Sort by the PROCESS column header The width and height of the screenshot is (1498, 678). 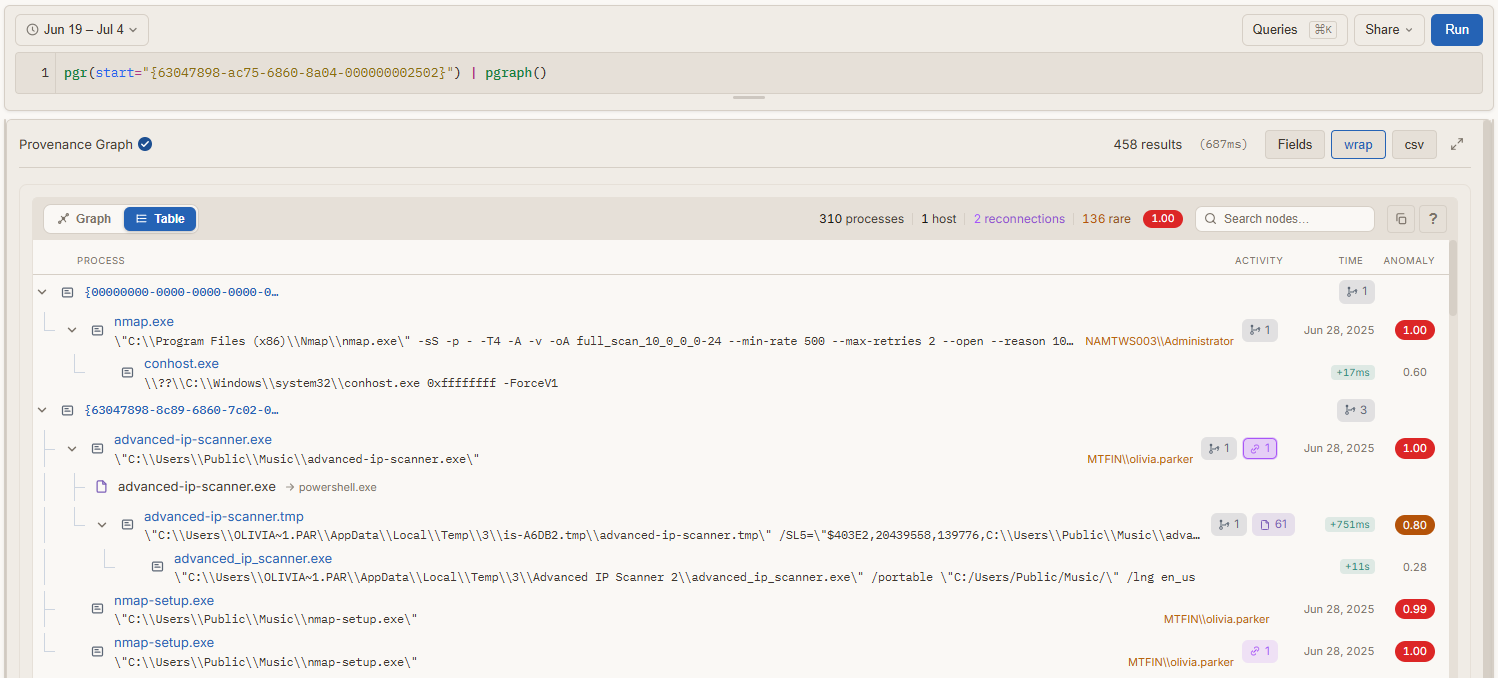pyautogui.click(x=101, y=260)
